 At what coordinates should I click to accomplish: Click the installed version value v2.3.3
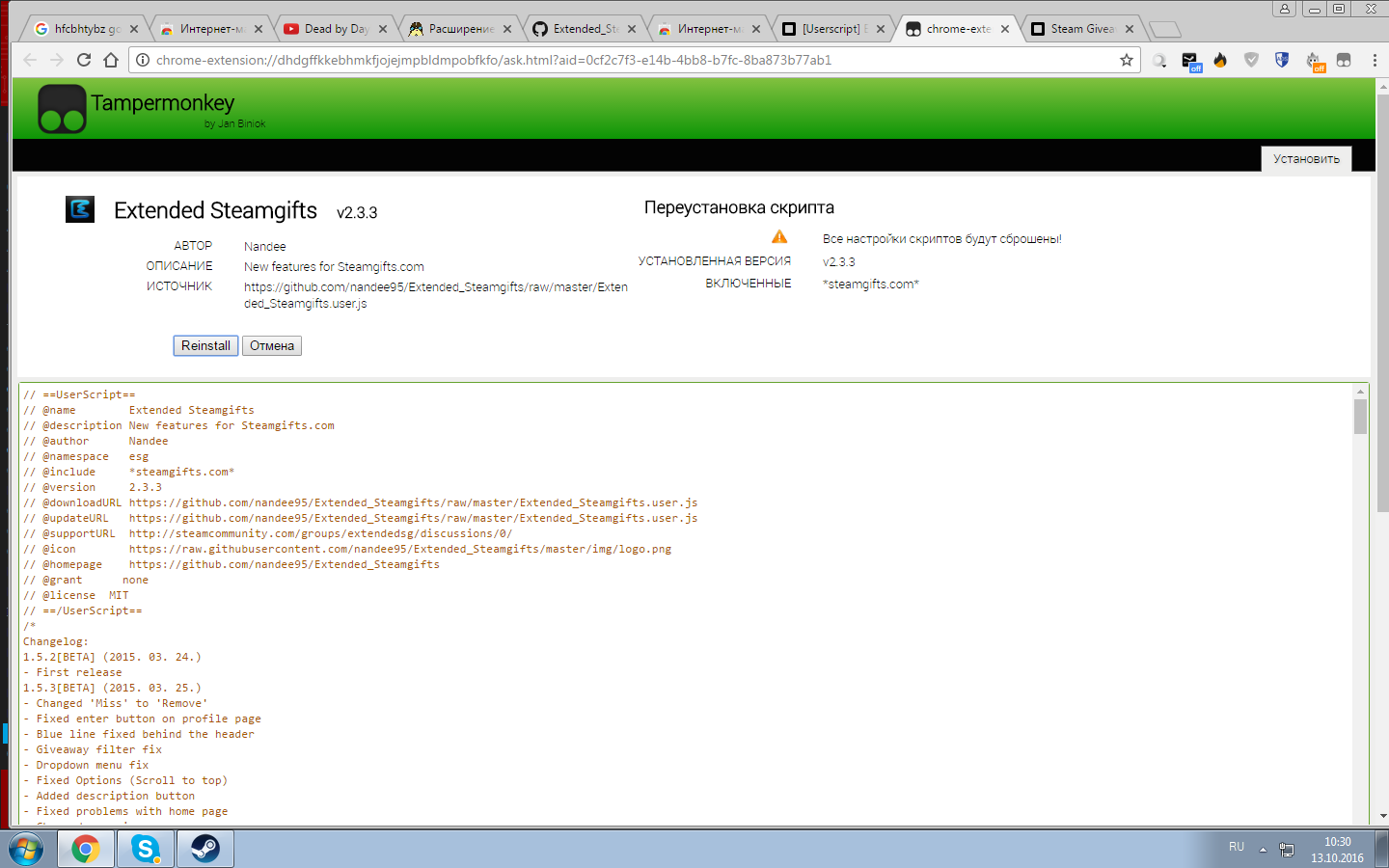point(839,262)
